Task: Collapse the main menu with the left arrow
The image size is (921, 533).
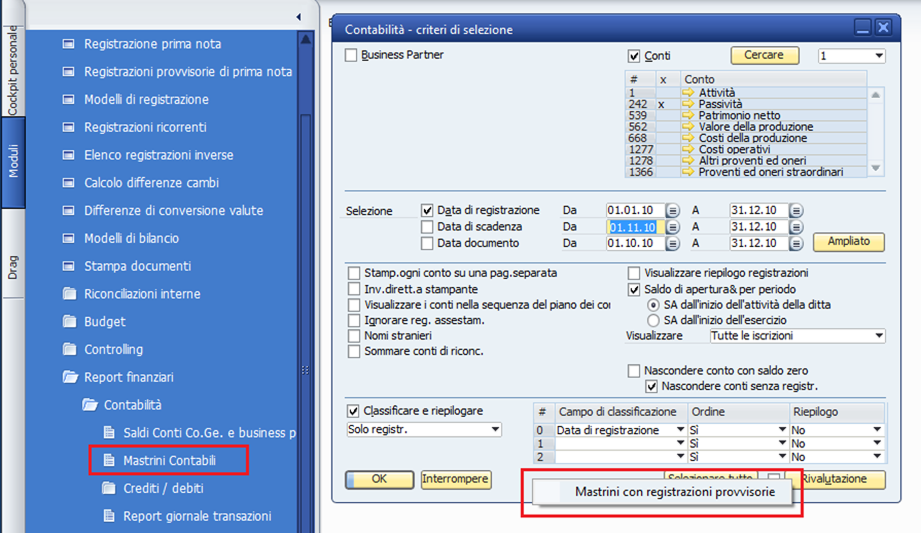Action: [298, 17]
